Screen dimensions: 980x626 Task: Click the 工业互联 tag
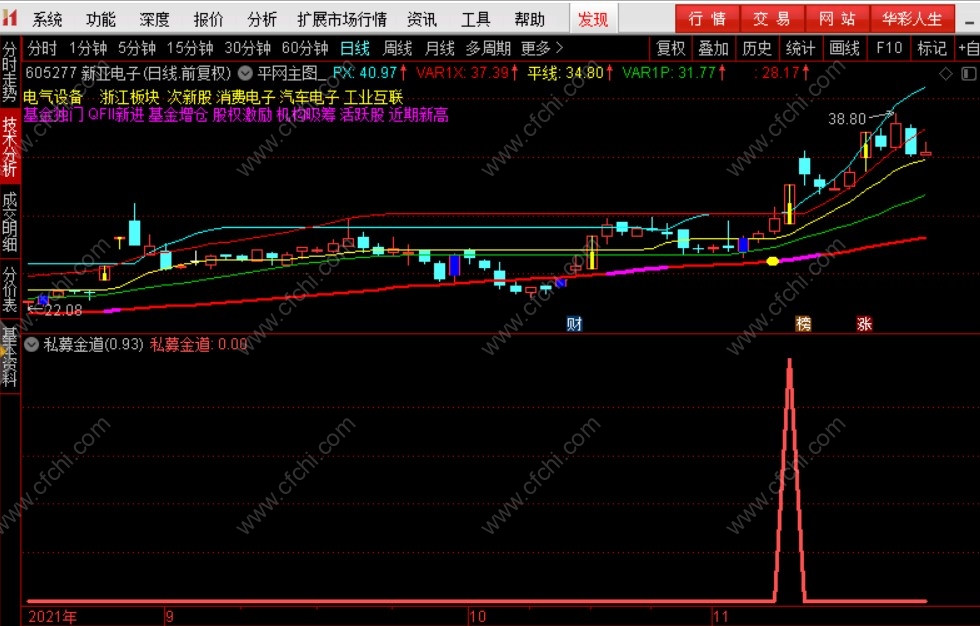tap(374, 97)
